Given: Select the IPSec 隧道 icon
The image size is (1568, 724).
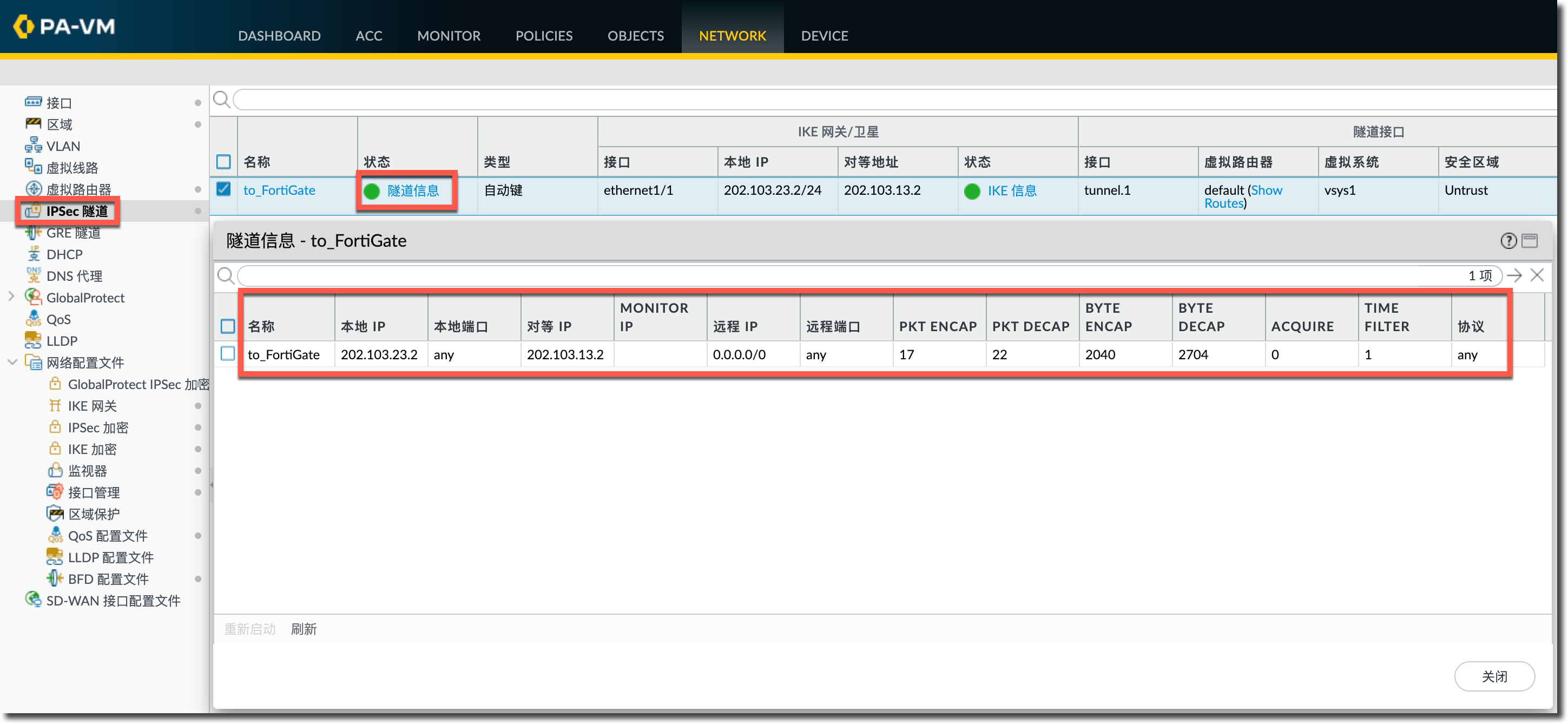Looking at the screenshot, I should click(x=33, y=210).
